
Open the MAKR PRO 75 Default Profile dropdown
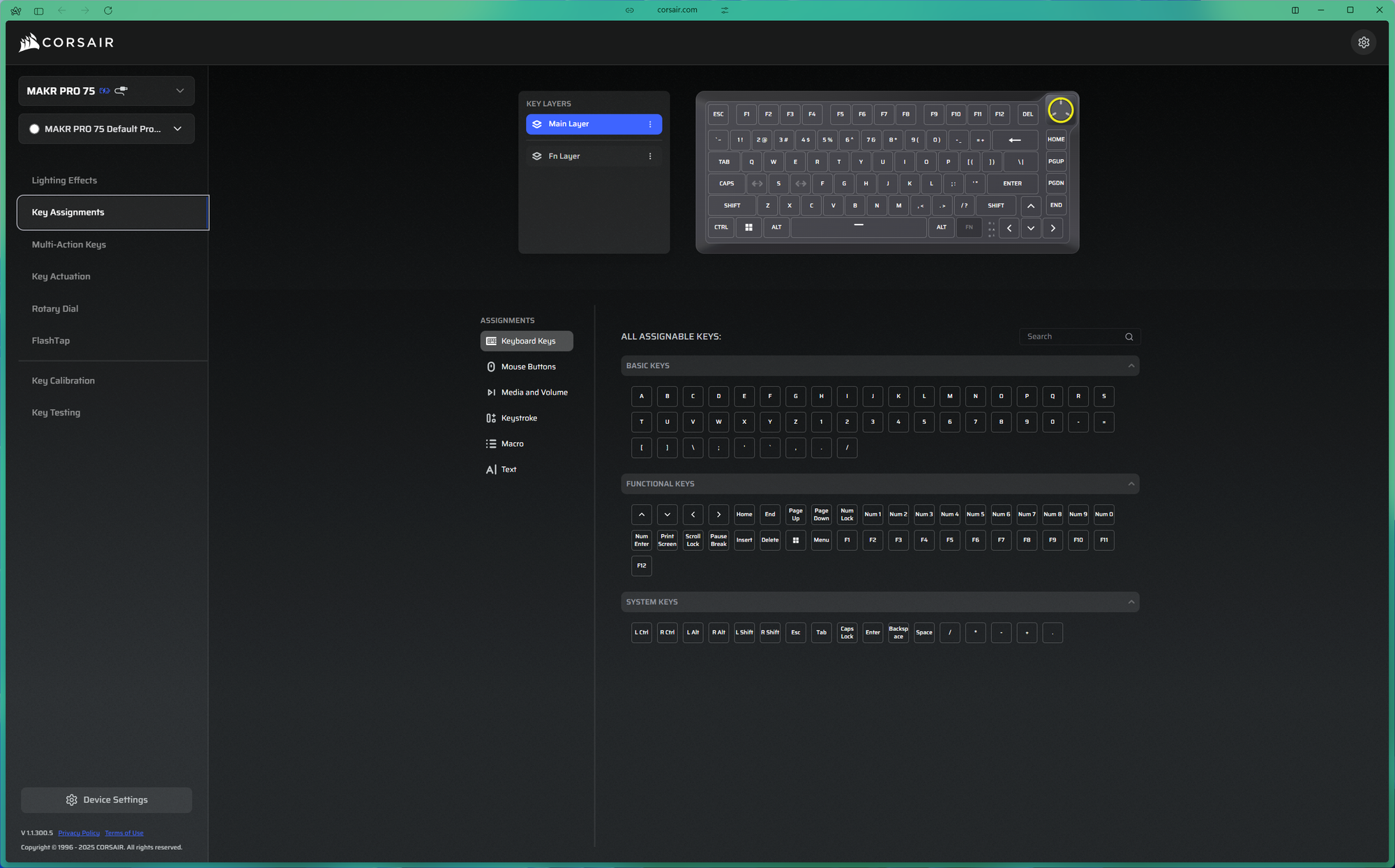click(x=177, y=129)
